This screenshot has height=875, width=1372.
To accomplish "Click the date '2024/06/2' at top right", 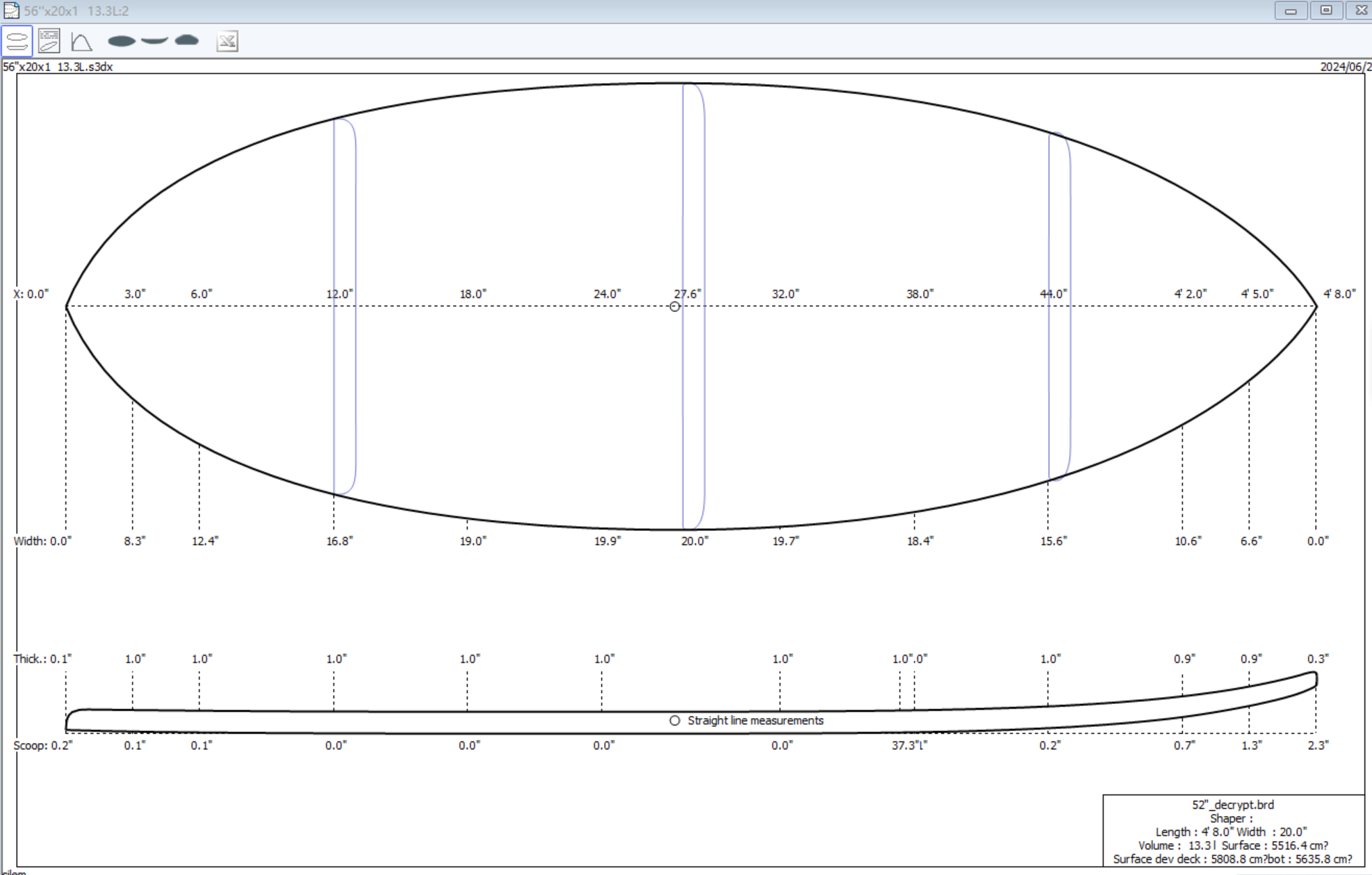I will click(1346, 67).
